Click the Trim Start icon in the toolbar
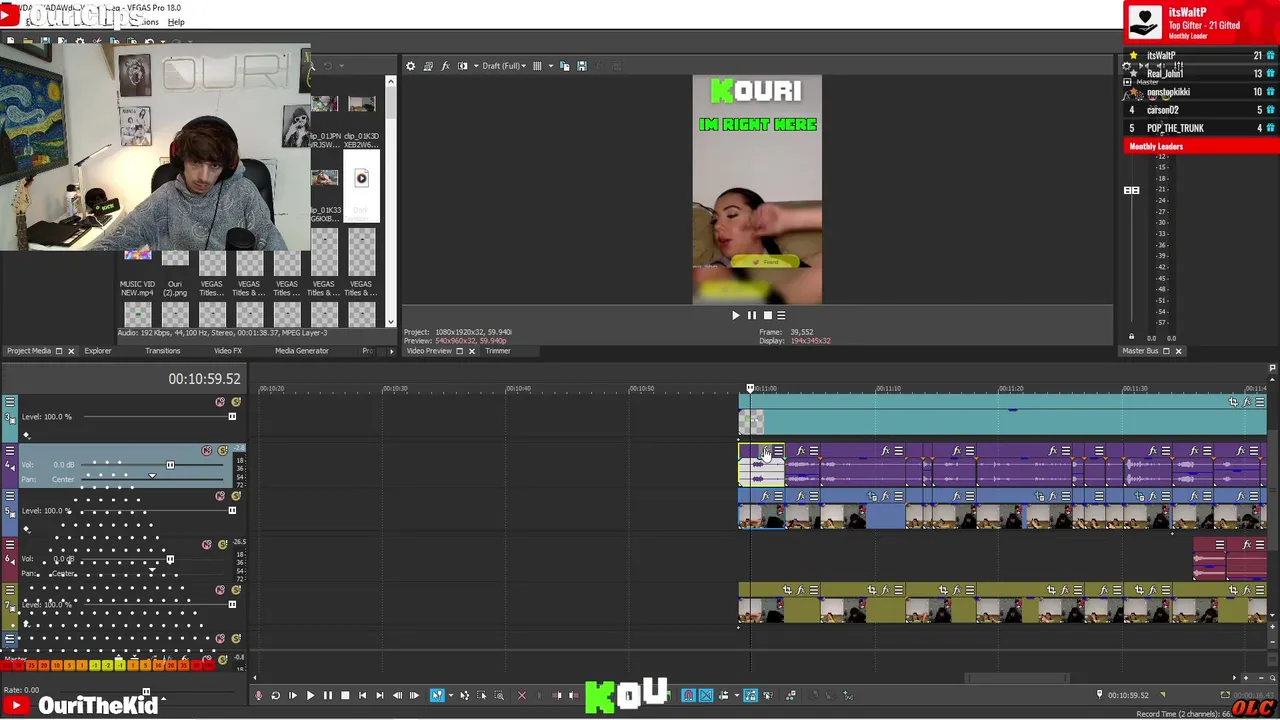This screenshot has height=720, width=1280. [557, 695]
